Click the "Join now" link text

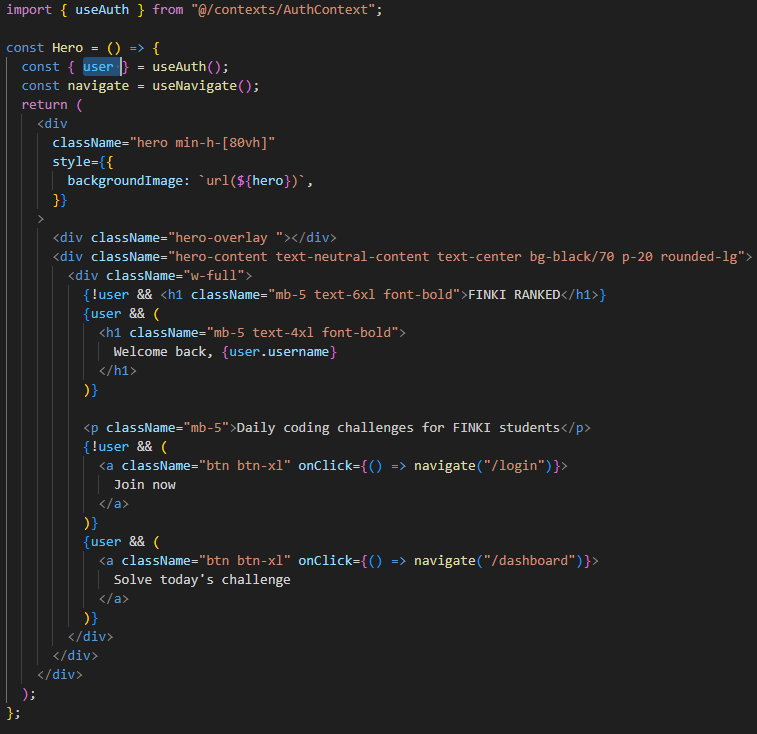click(144, 484)
